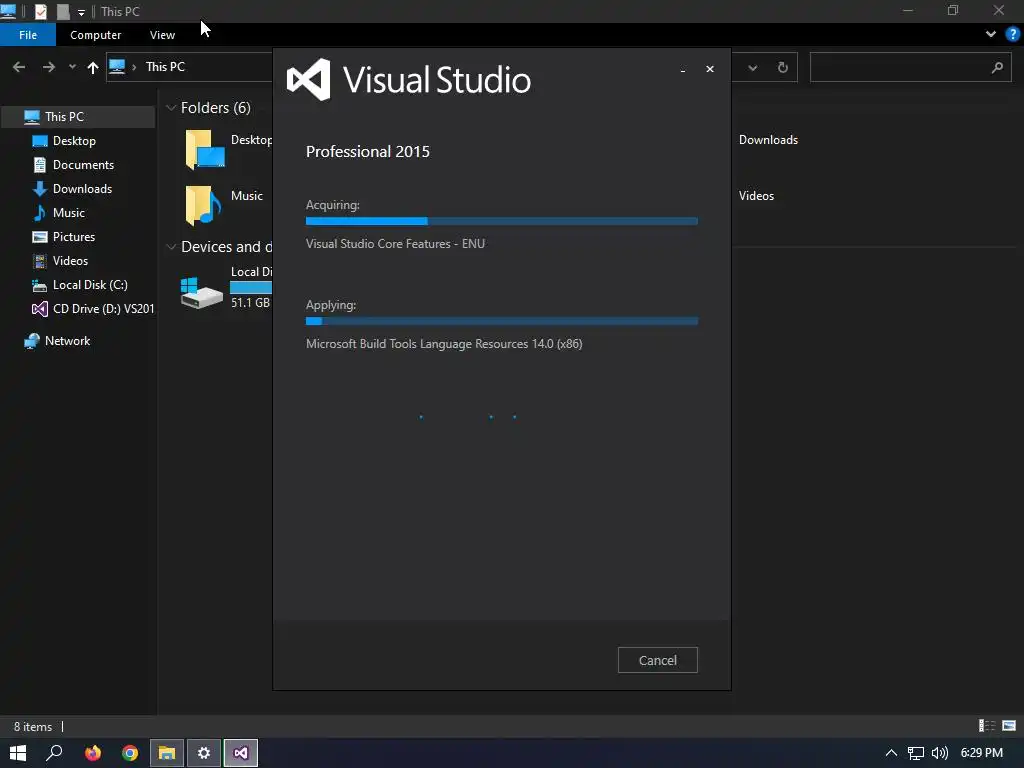Switch to details view layout
The height and width of the screenshot is (768, 1024).
(987, 726)
